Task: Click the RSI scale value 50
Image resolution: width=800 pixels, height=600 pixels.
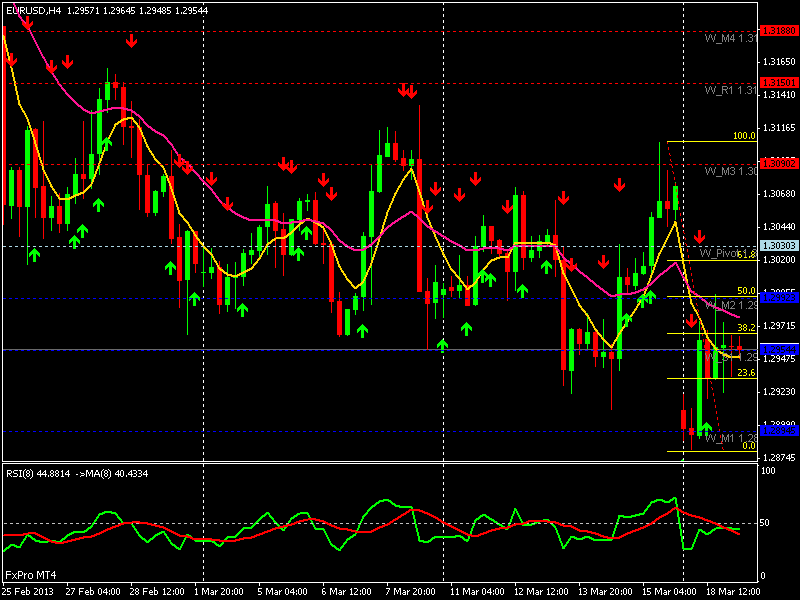Action: click(765, 523)
